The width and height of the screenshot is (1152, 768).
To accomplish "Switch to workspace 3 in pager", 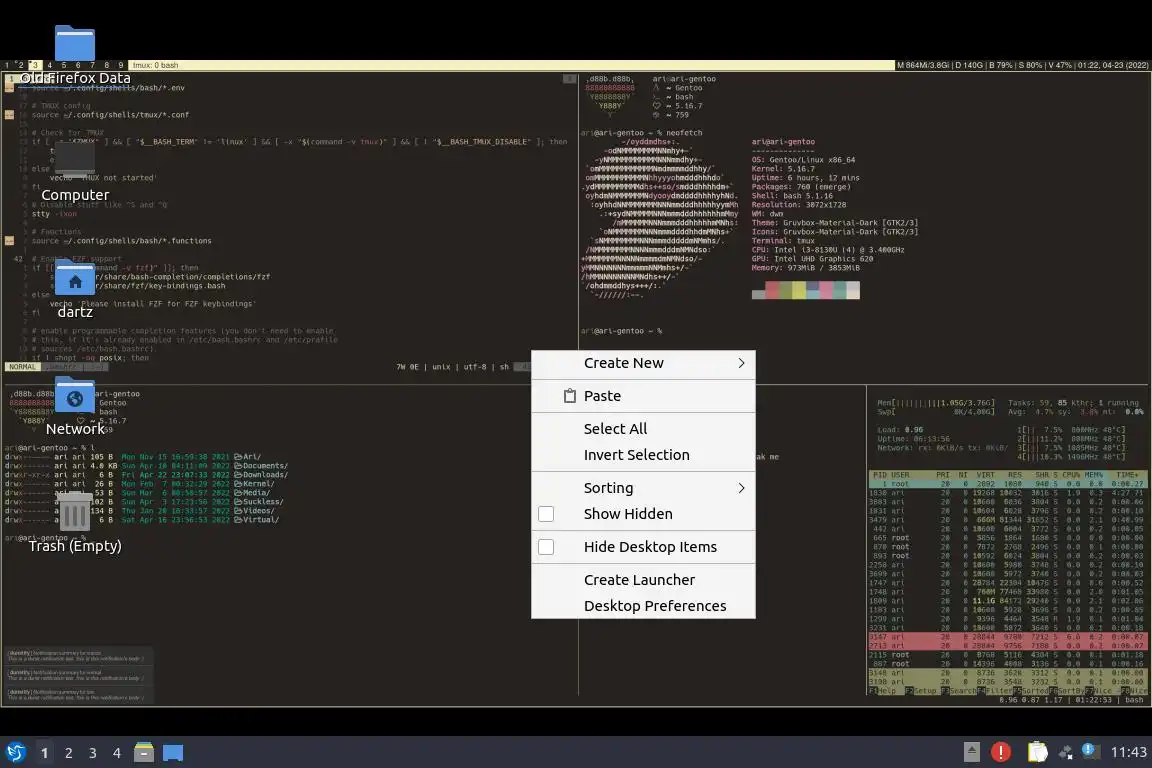I will tap(93, 753).
